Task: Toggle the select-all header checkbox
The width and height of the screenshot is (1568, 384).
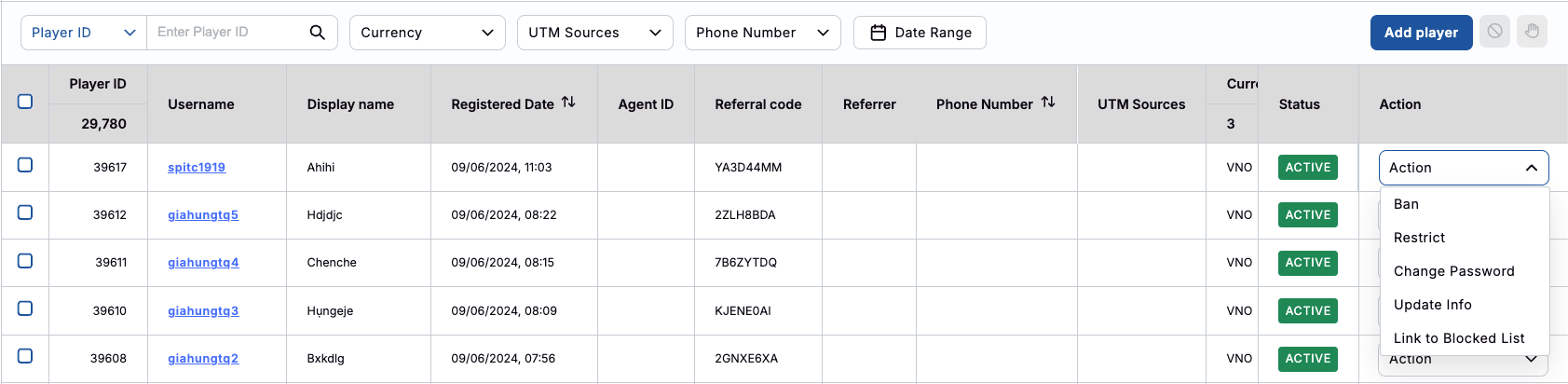Action: (x=25, y=102)
